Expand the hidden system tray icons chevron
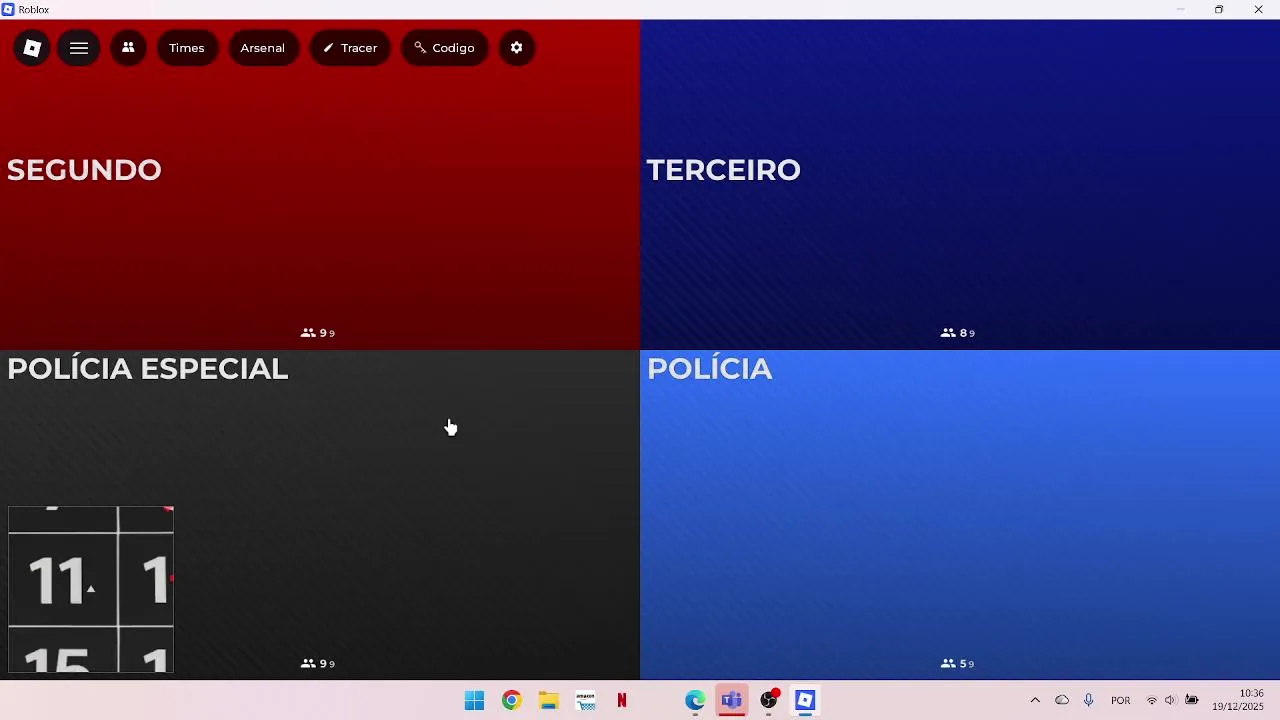This screenshot has width=1280, height=720. pyautogui.click(x=1035, y=701)
